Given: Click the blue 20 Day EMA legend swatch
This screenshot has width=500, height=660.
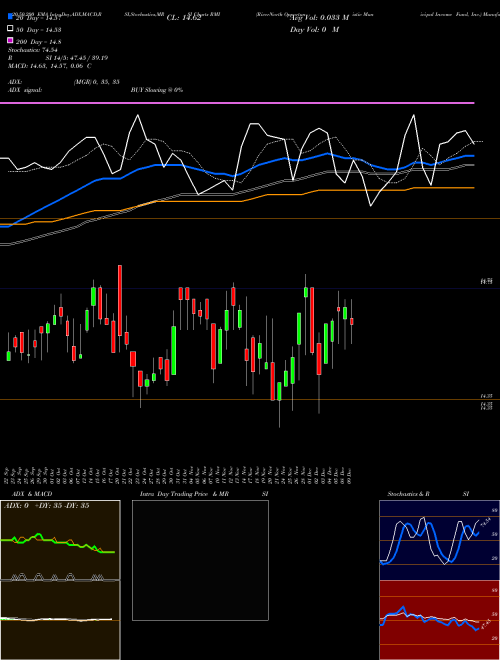Looking at the screenshot, I should point(11,16).
